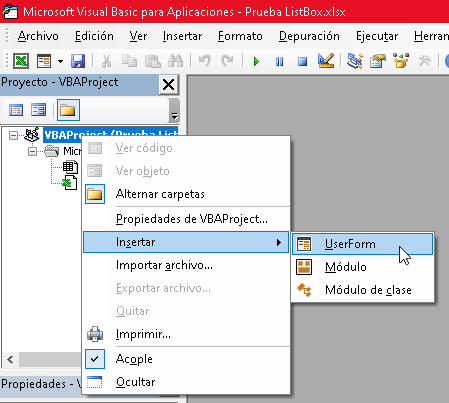
Task: Open the Properties Window toolbar icon
Action: [x=378, y=61]
